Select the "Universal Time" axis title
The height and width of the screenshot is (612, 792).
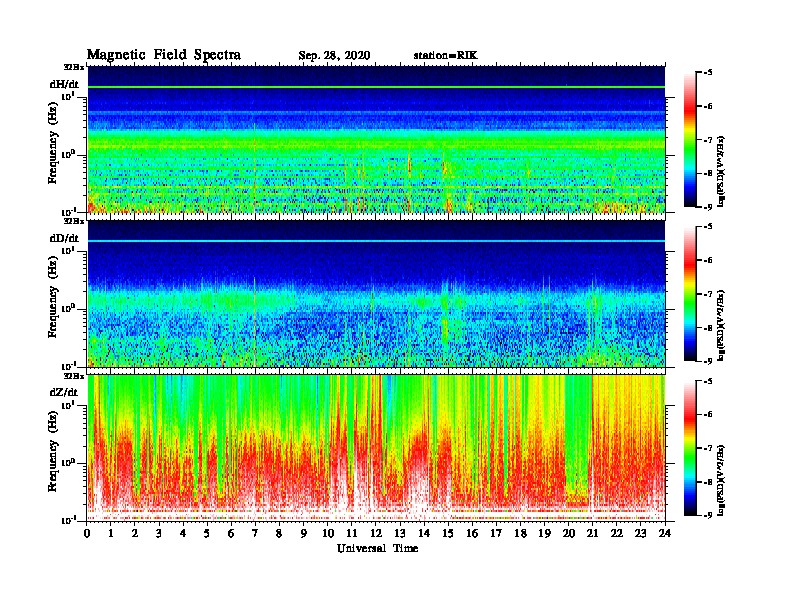[x=377, y=548]
